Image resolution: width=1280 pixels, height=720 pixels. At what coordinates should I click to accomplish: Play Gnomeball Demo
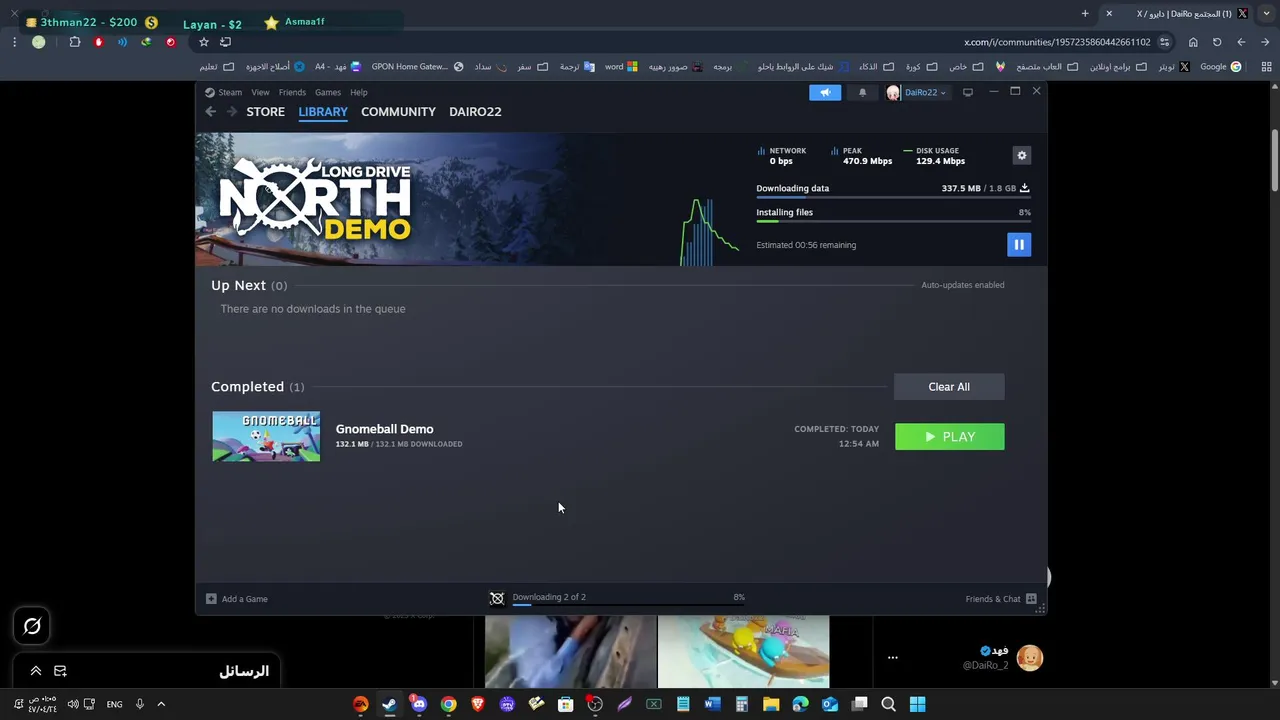[x=950, y=437]
